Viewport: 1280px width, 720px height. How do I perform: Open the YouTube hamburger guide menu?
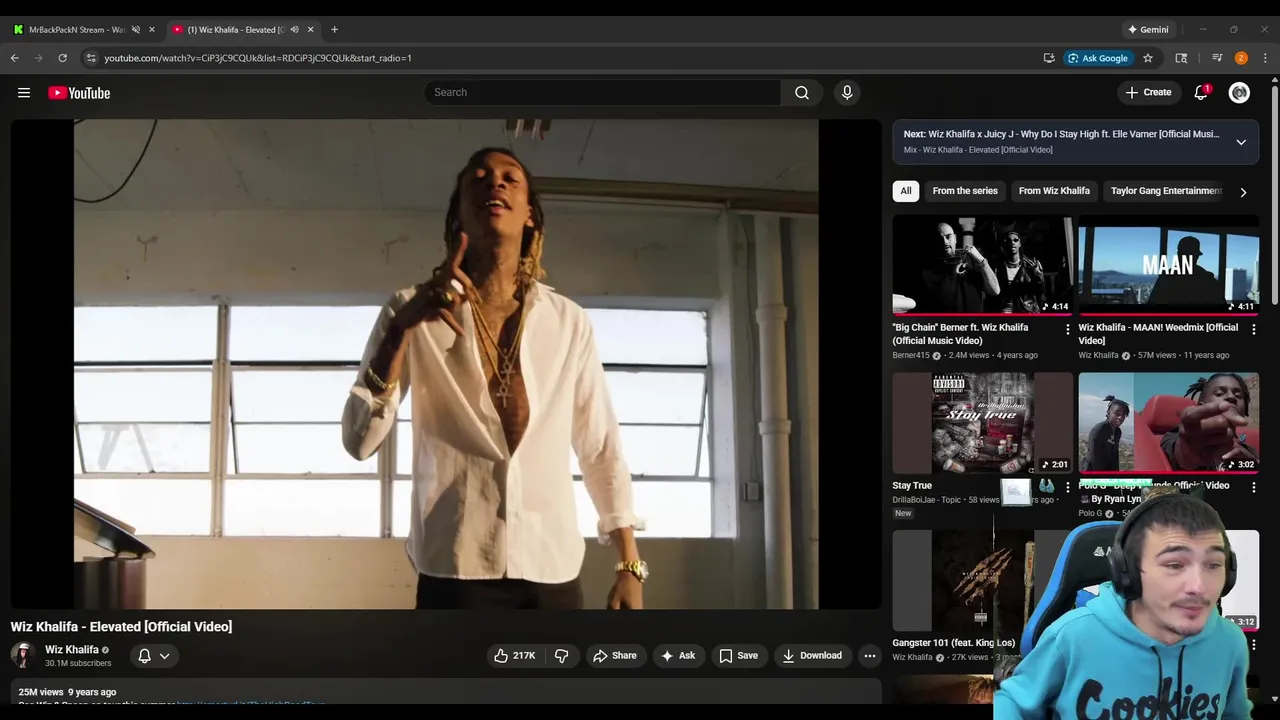tap(24, 93)
